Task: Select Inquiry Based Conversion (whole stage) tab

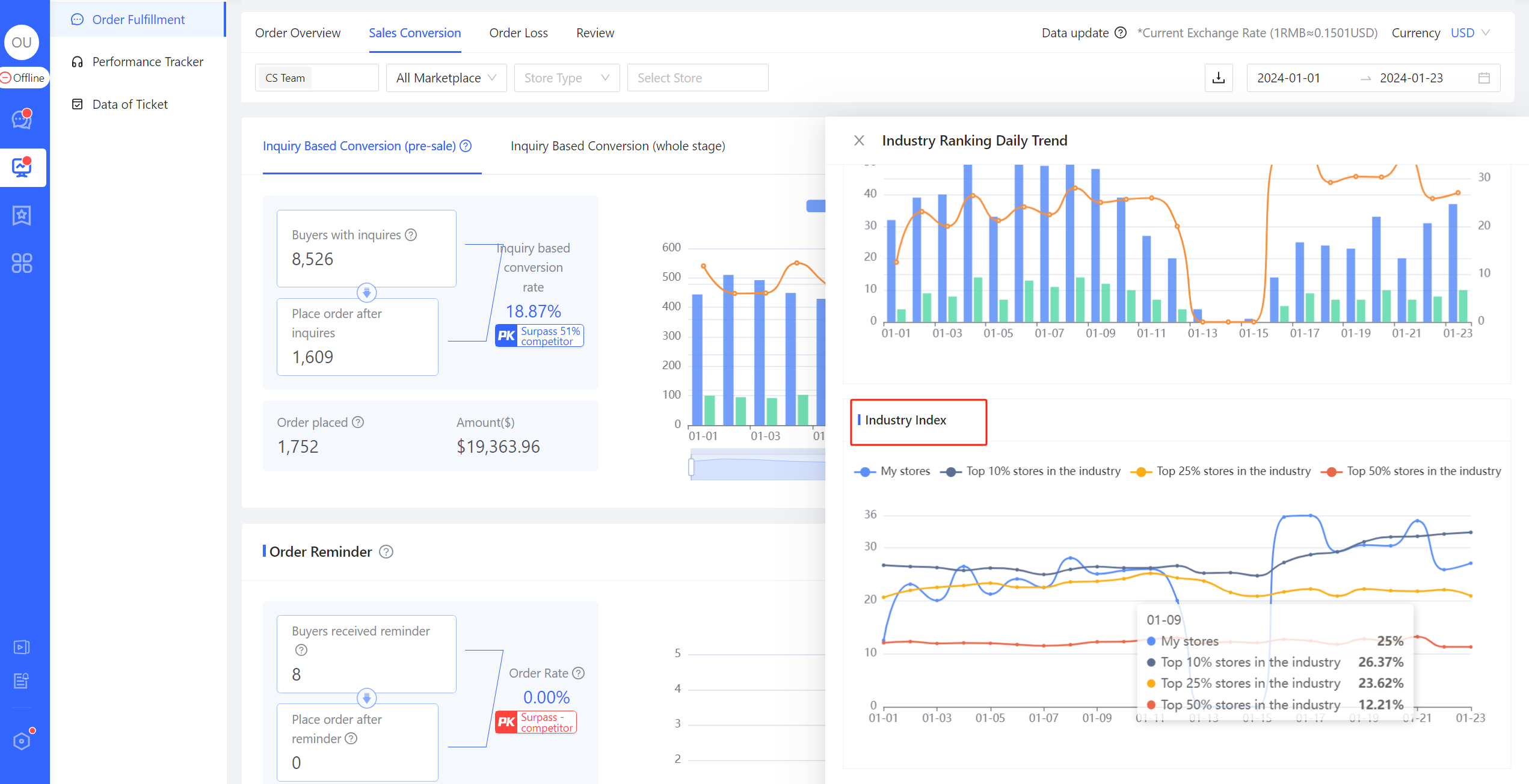Action: click(x=618, y=146)
